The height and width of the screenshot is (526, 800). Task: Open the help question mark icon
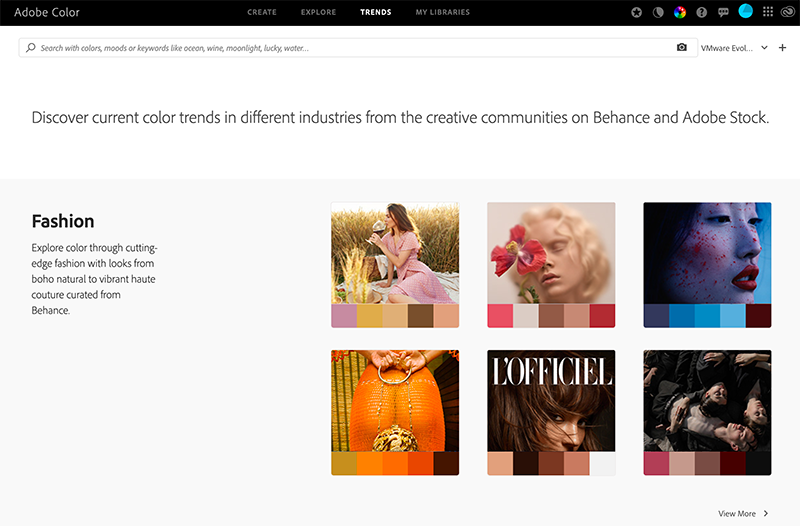click(x=701, y=13)
